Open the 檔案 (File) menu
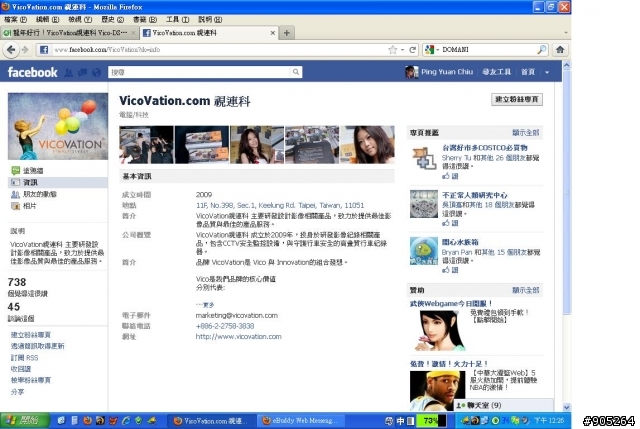 pyautogui.click(x=16, y=19)
